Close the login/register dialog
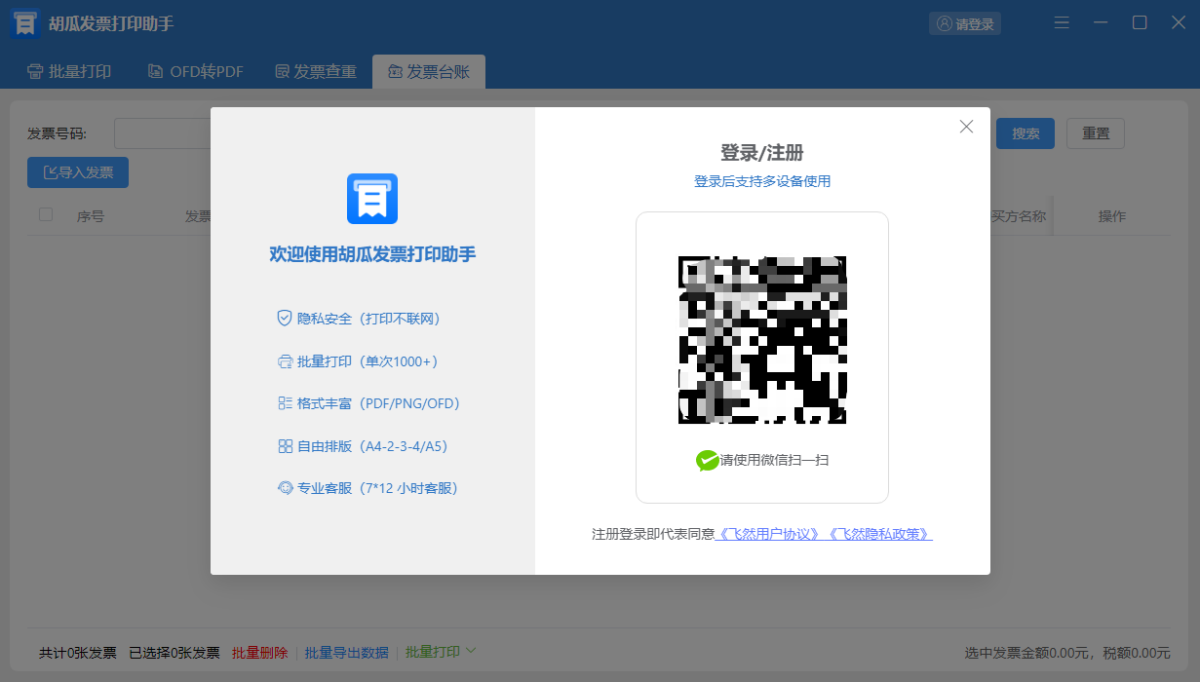This screenshot has width=1200, height=682. [x=966, y=126]
